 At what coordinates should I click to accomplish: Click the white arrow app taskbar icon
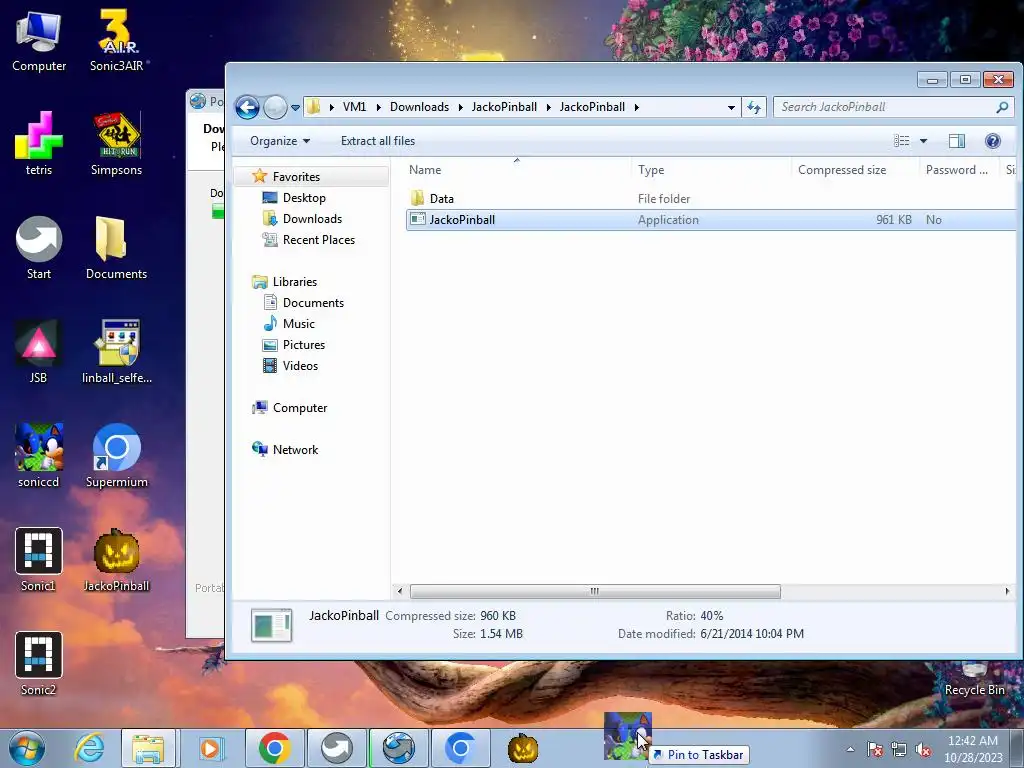coord(336,748)
